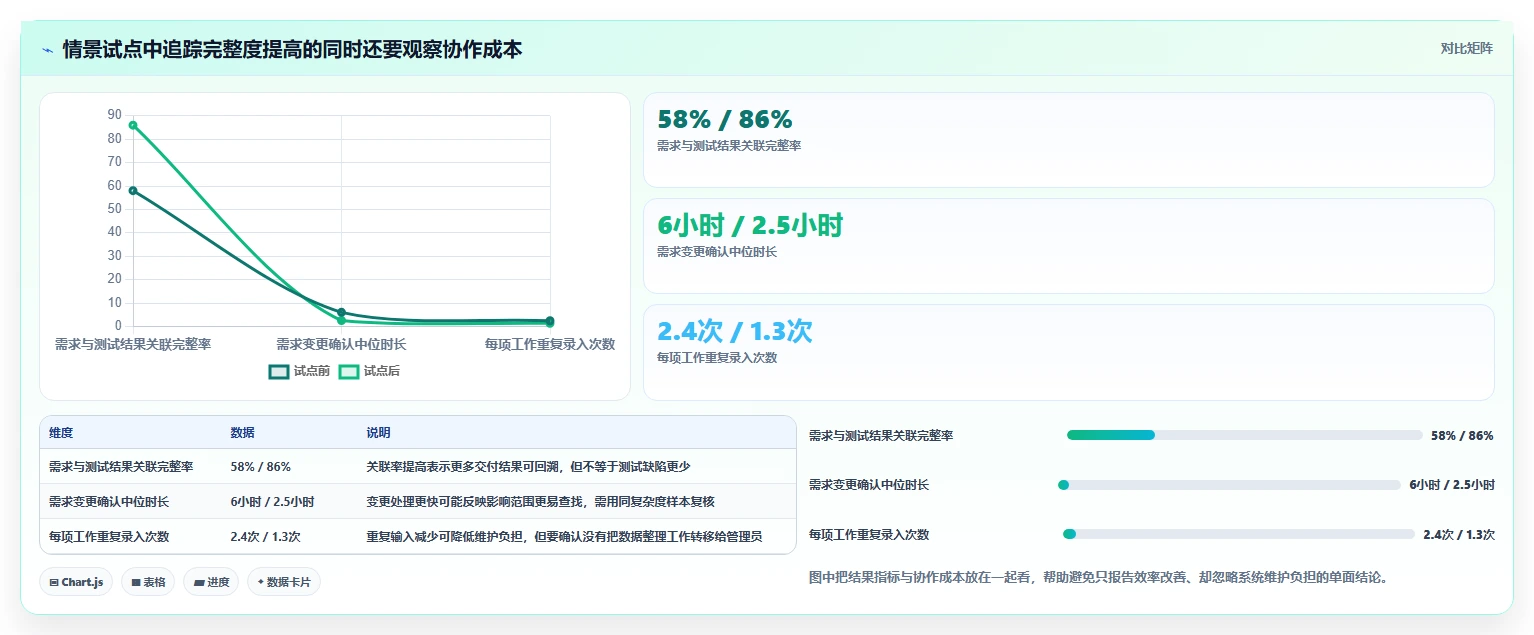
Task: Click the 58% / 86% data card value
Action: coord(724,119)
